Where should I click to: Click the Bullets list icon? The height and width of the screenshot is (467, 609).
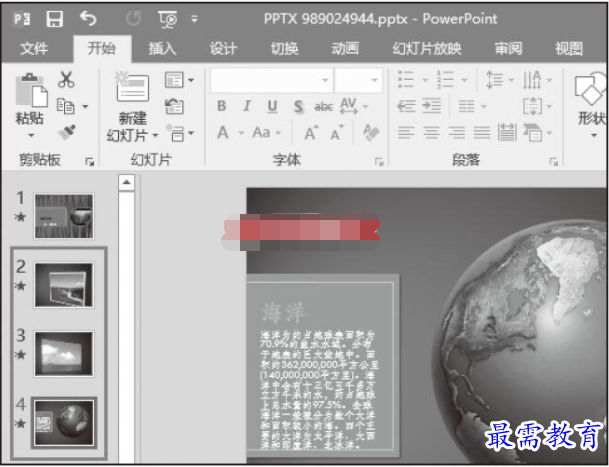point(406,80)
